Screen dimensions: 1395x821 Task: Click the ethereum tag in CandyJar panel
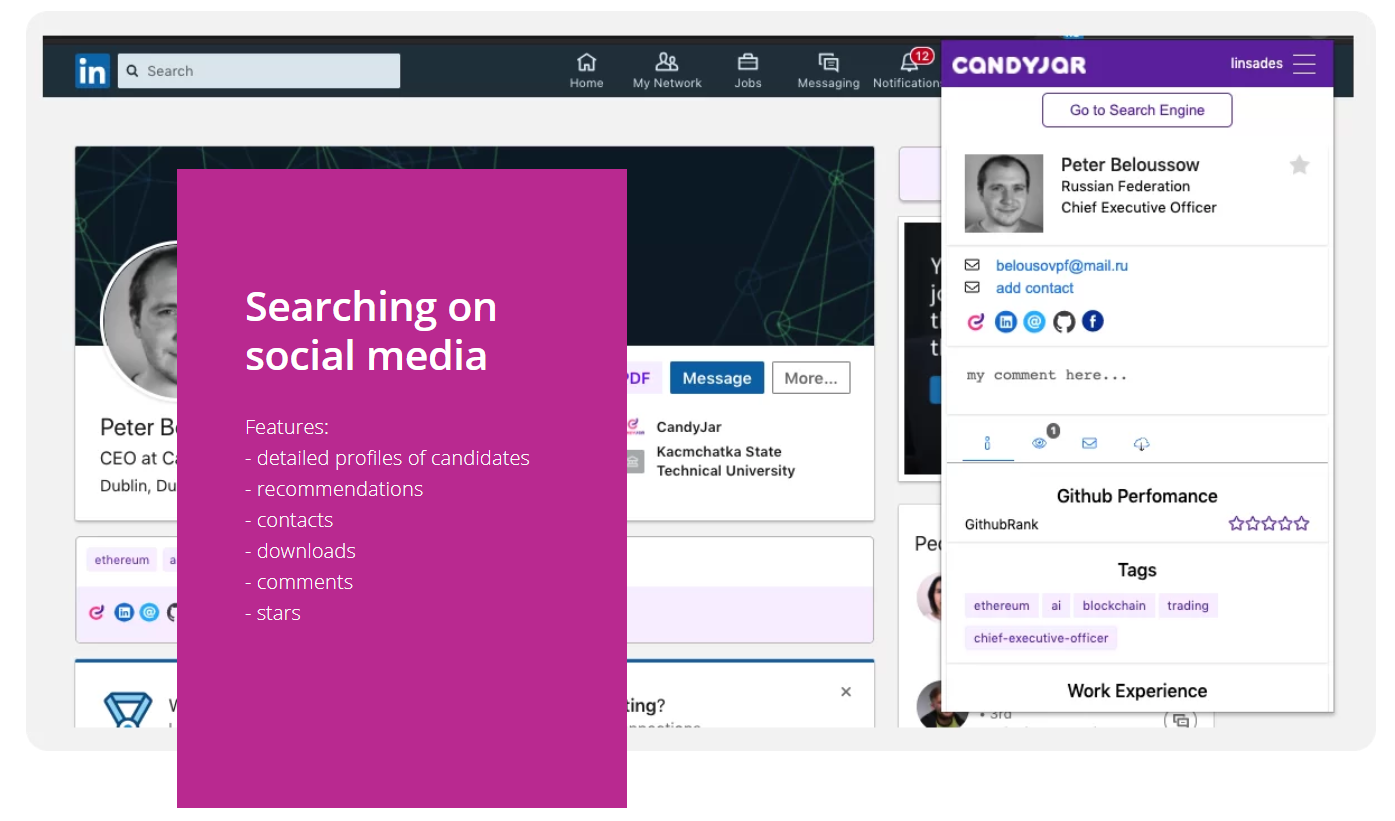(x=1001, y=605)
